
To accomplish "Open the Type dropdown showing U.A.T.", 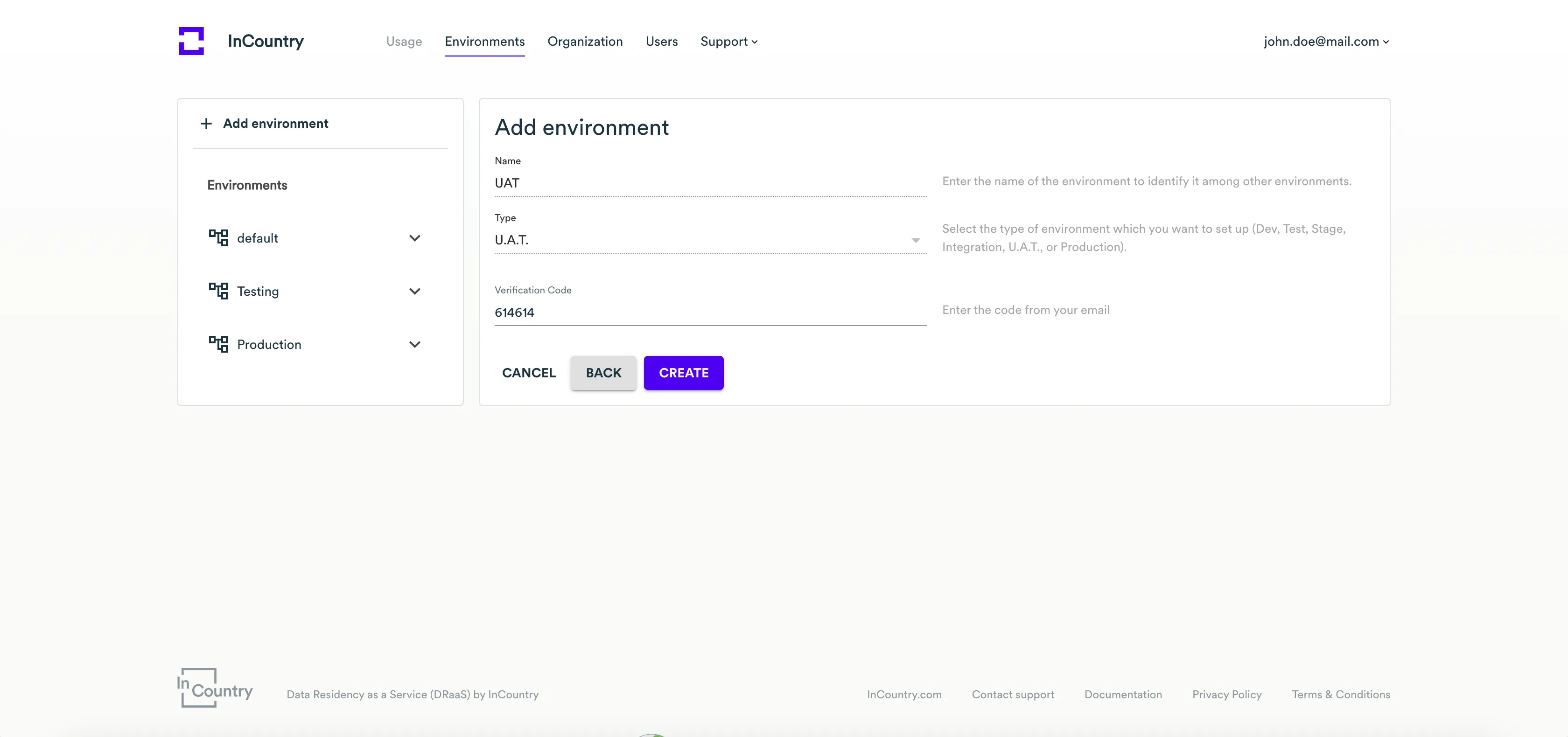I will 710,240.
